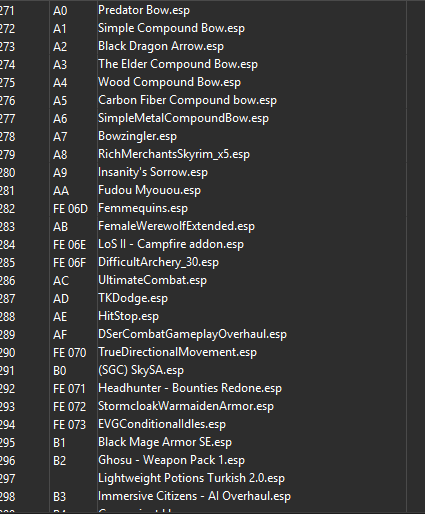The height and width of the screenshot is (514, 425).
Task: Select the Predator Bow.esp row
Action: pos(144,10)
